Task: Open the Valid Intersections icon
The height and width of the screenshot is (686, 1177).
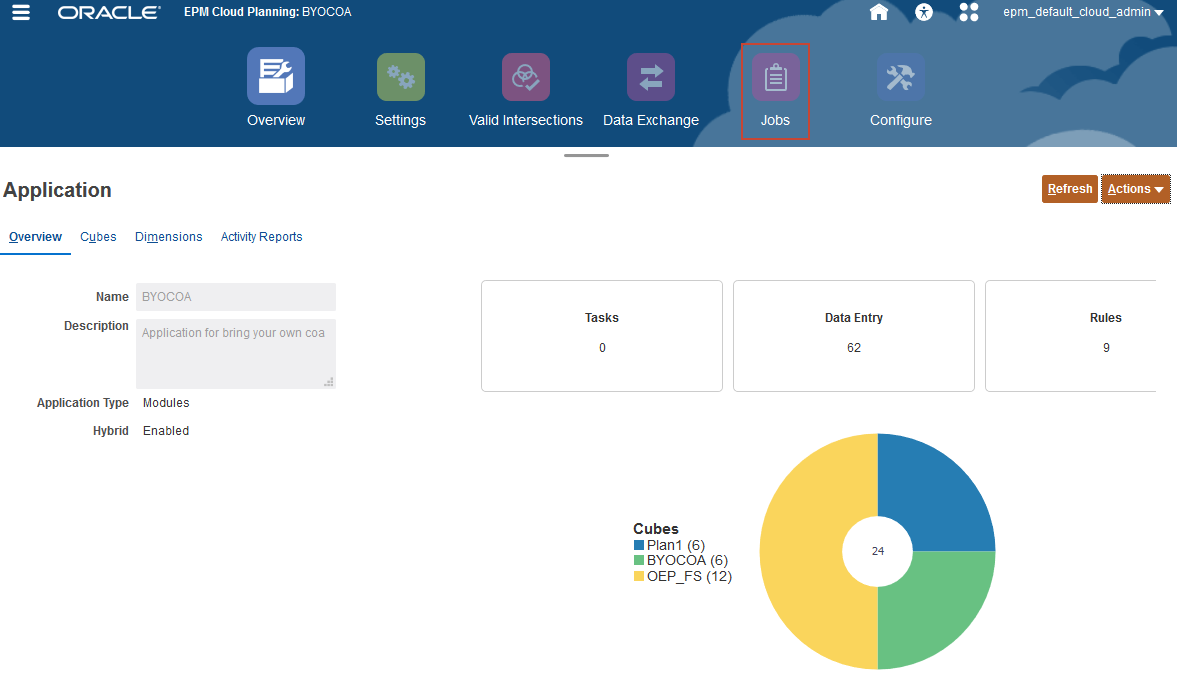Action: (526, 77)
